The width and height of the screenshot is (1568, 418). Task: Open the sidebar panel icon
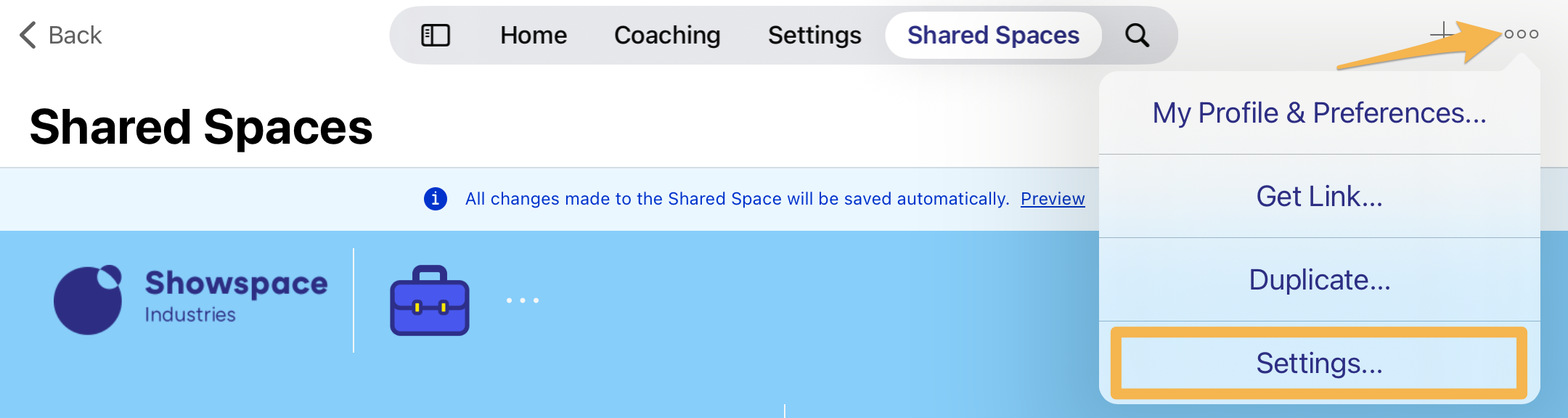point(436,34)
